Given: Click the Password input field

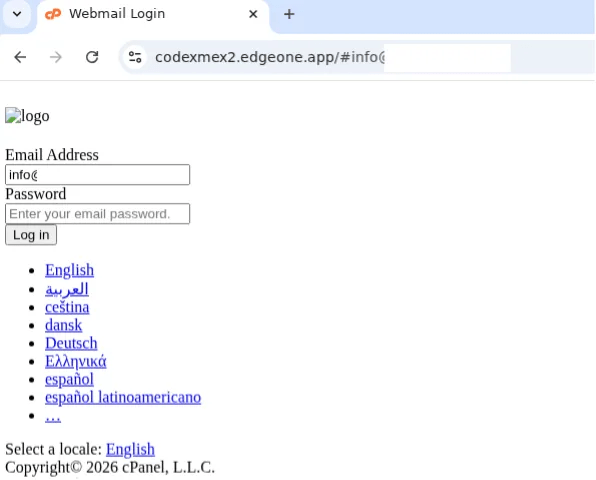Looking at the screenshot, I should pyautogui.click(x=97, y=214).
